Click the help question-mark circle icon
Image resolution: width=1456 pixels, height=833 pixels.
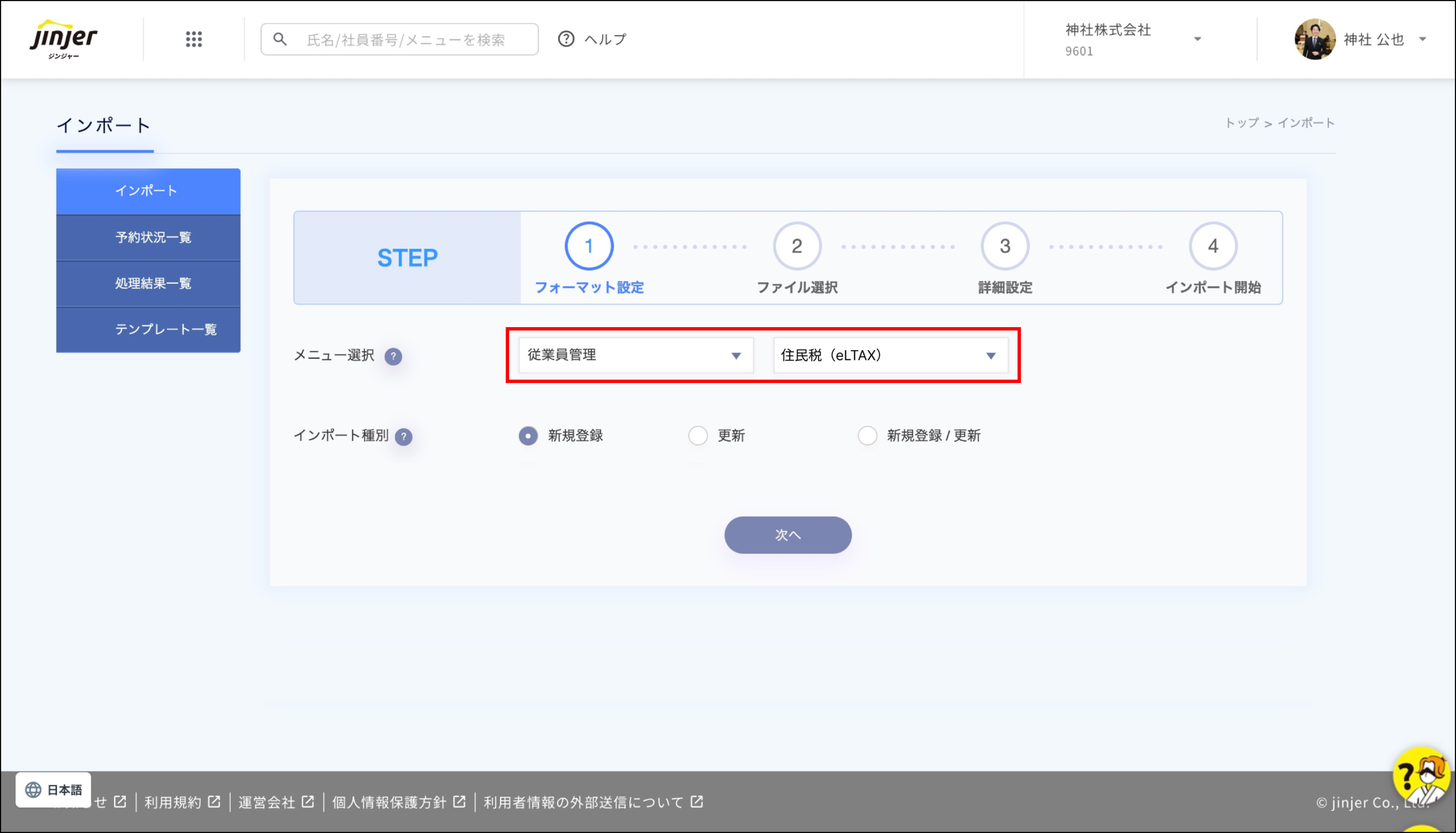[566, 39]
